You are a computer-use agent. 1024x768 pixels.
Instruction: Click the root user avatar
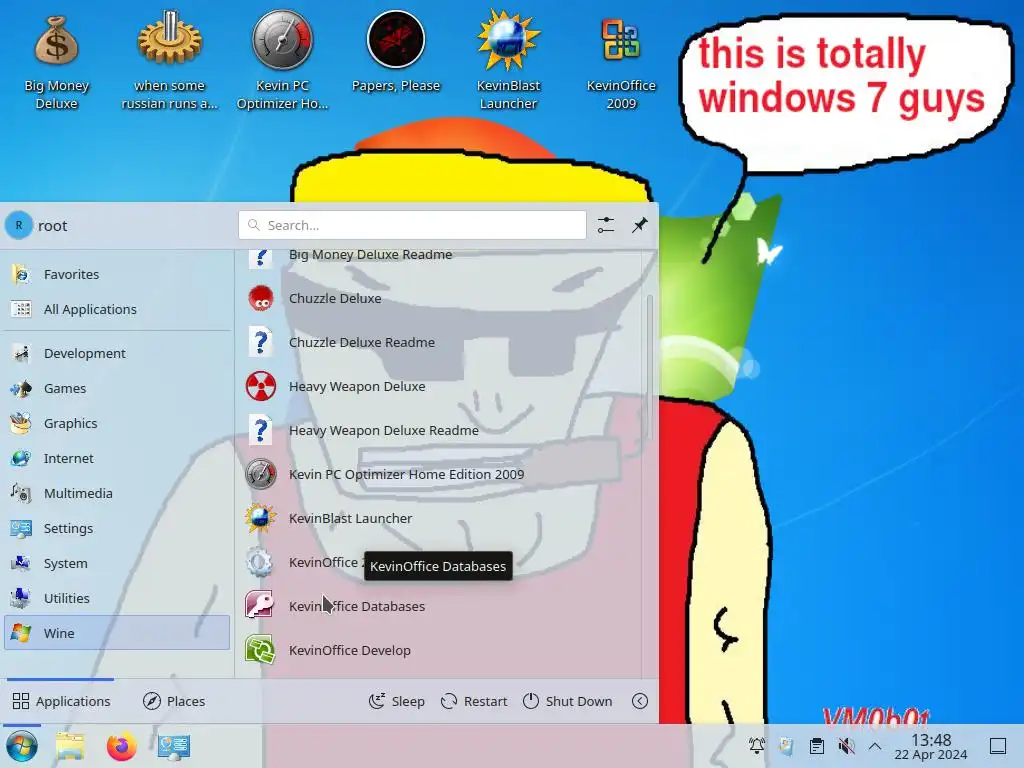coord(19,225)
